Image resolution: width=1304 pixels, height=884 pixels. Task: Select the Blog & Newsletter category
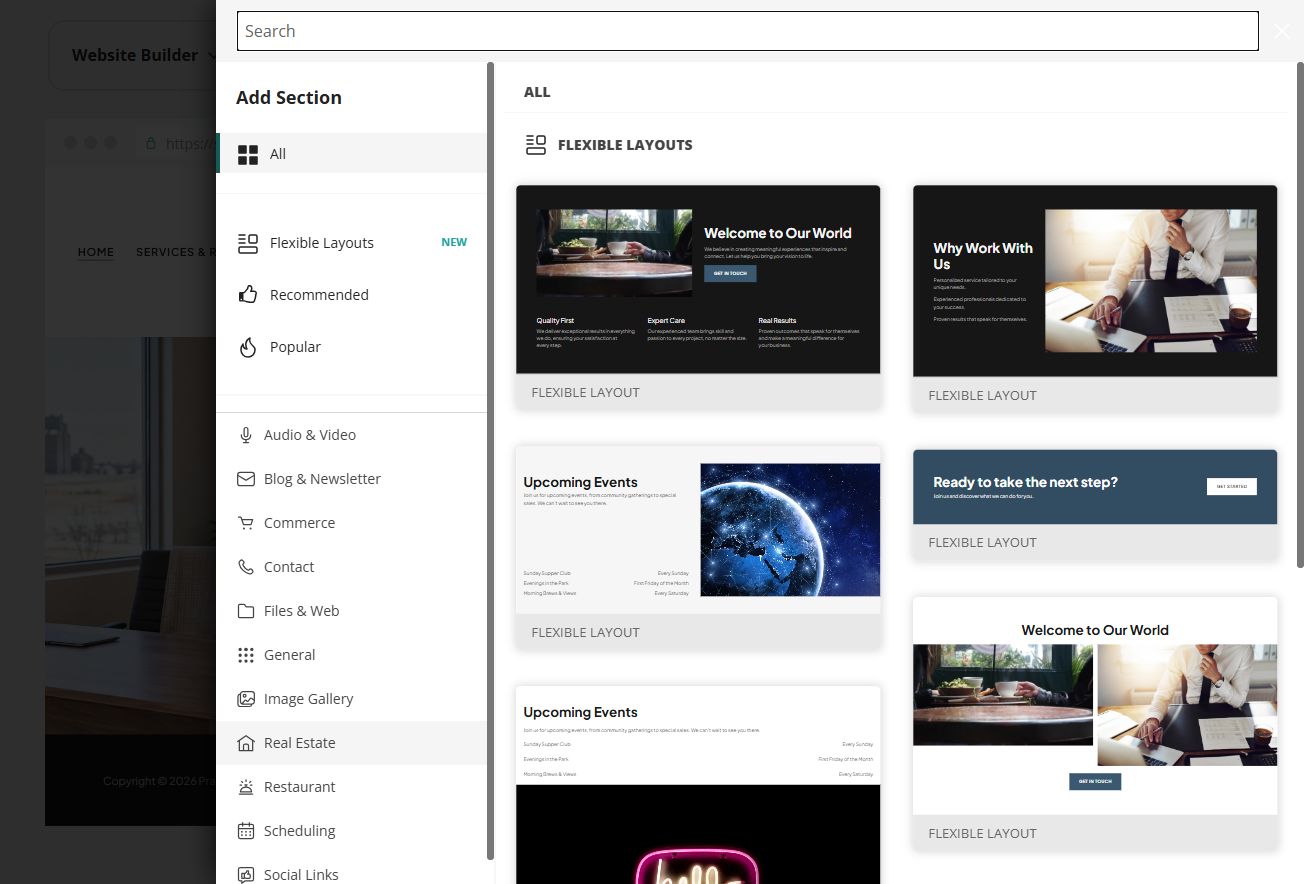point(352,479)
